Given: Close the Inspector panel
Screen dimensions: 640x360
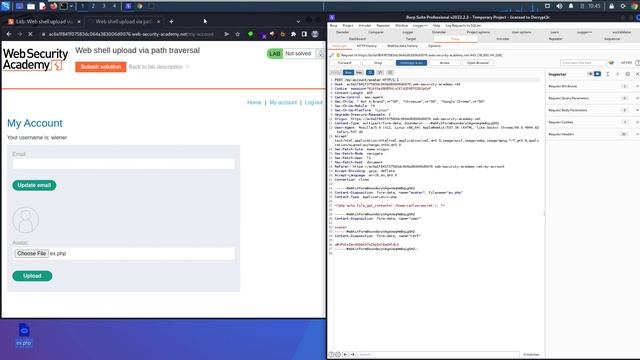Looking at the screenshot, I should point(637,74).
